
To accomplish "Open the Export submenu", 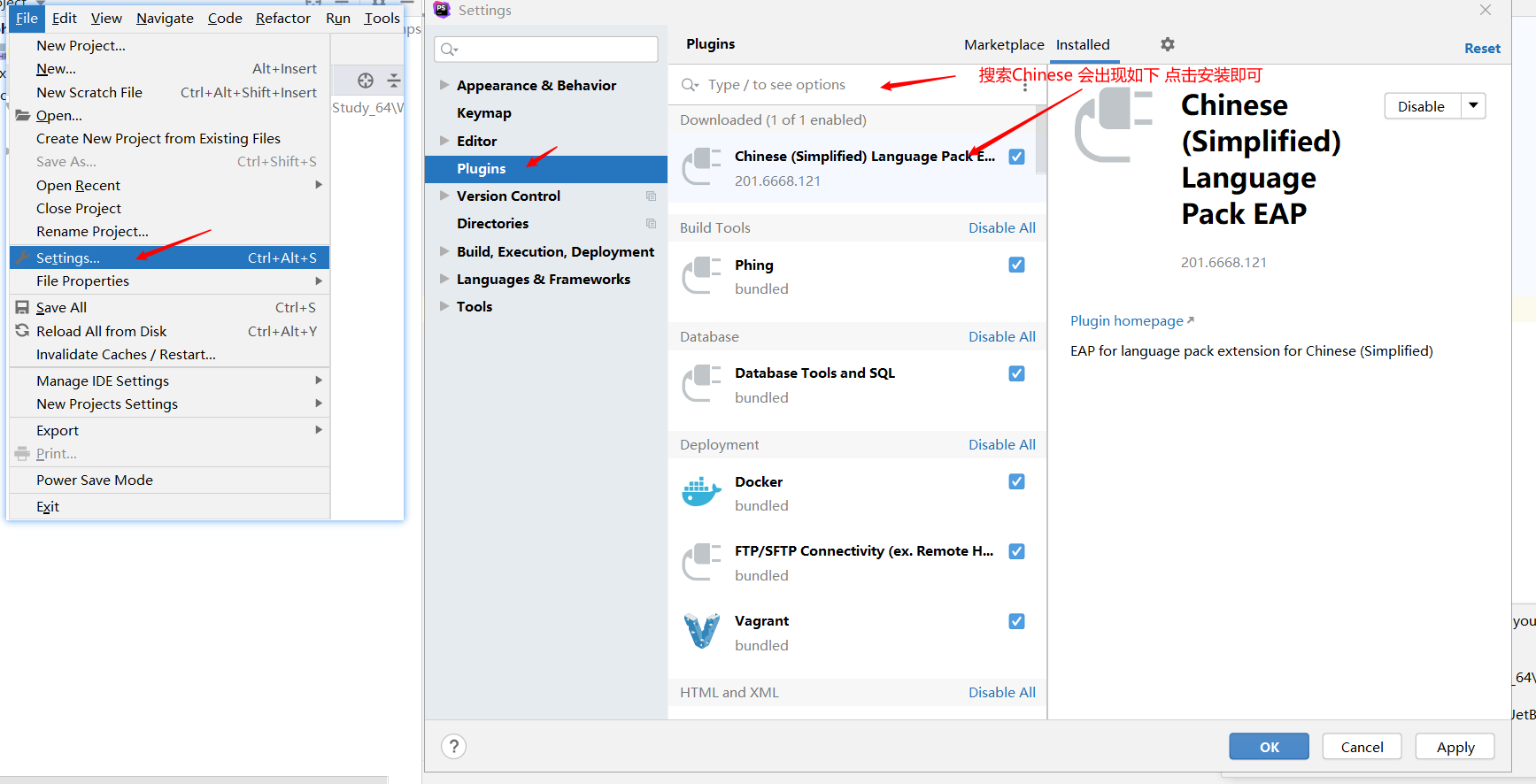I will 168,430.
